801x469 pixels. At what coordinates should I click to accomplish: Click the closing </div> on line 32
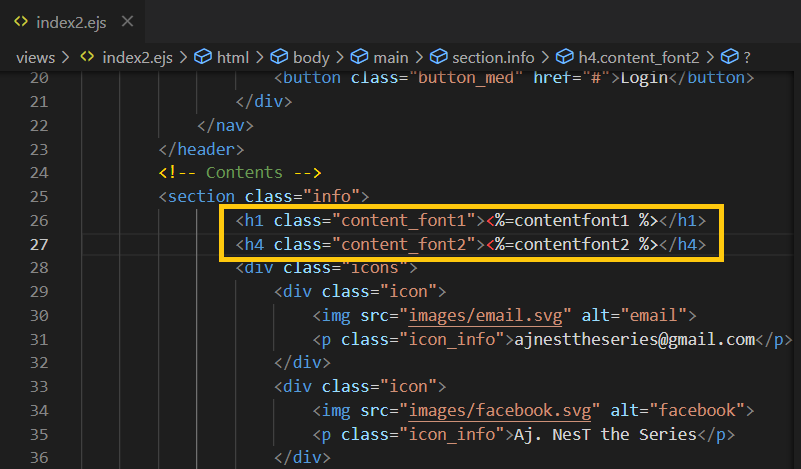click(x=302, y=363)
